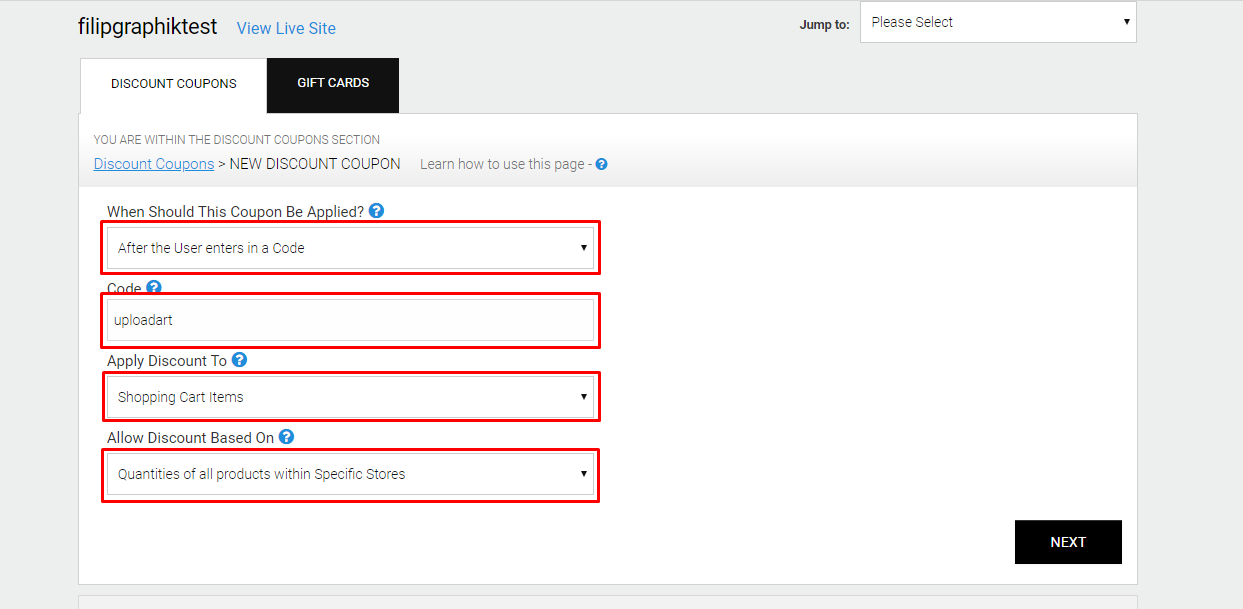
Task: Show help for Allow Discount Based On
Action: [286, 437]
